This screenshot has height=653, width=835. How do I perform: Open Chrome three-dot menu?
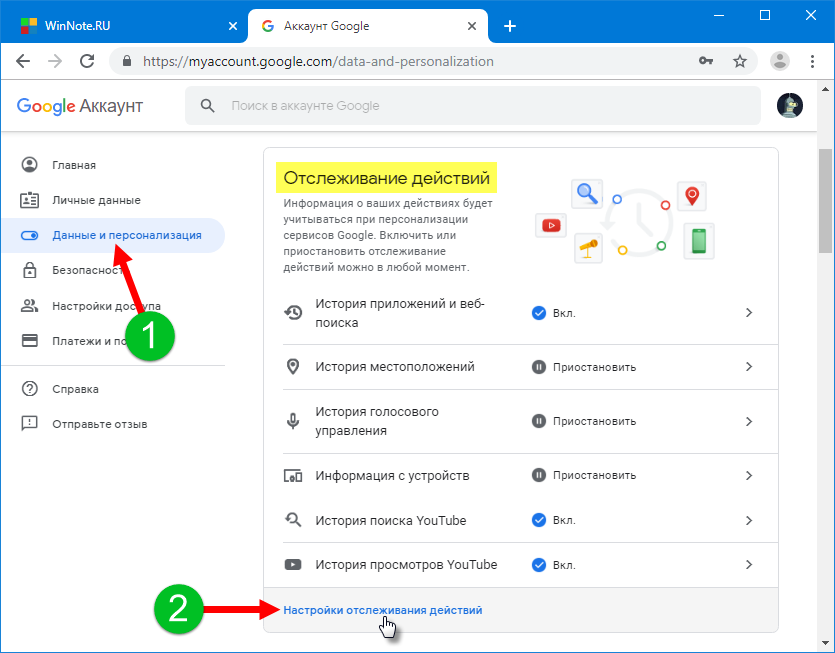(812, 61)
